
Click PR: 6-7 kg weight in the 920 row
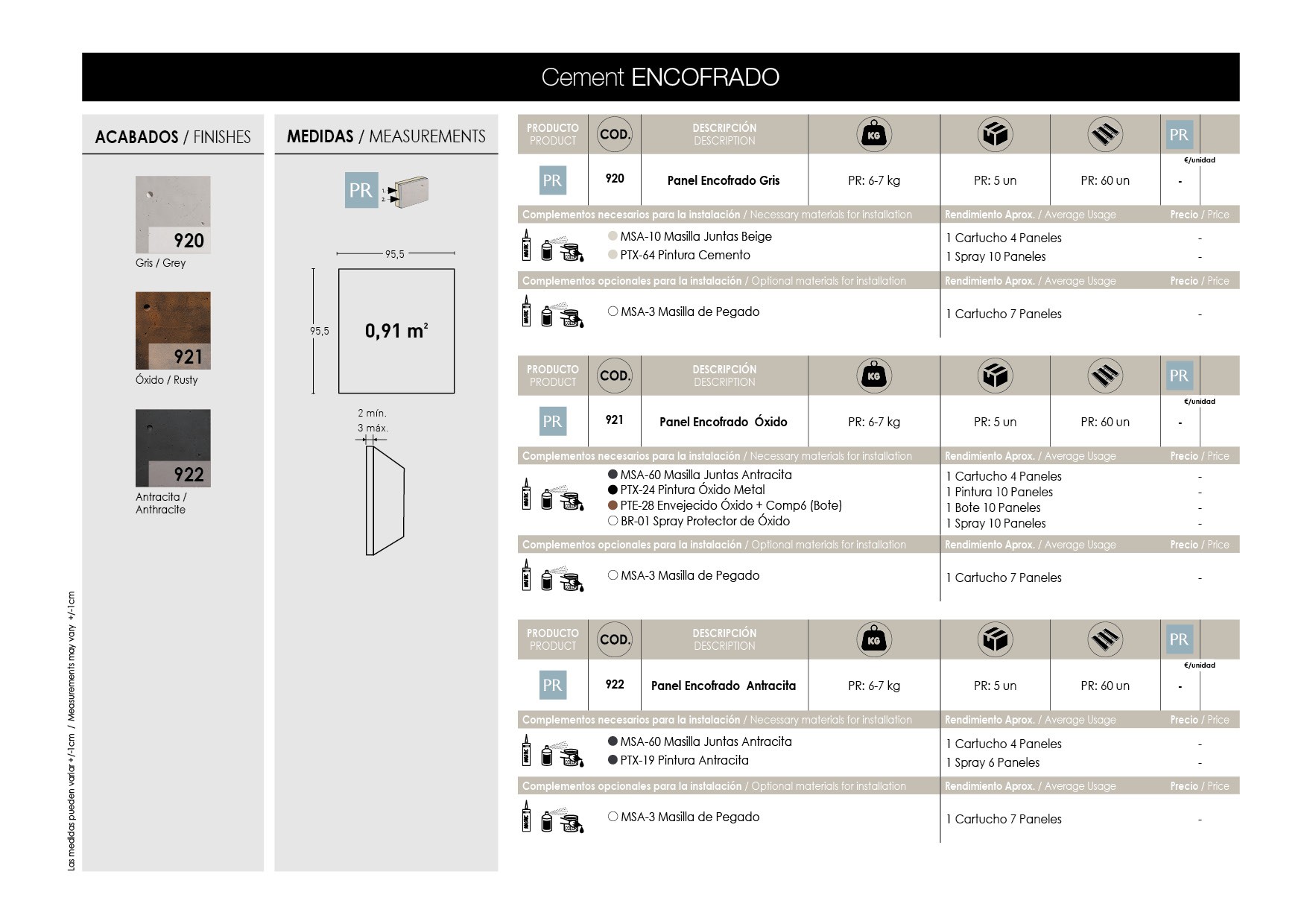point(874,180)
